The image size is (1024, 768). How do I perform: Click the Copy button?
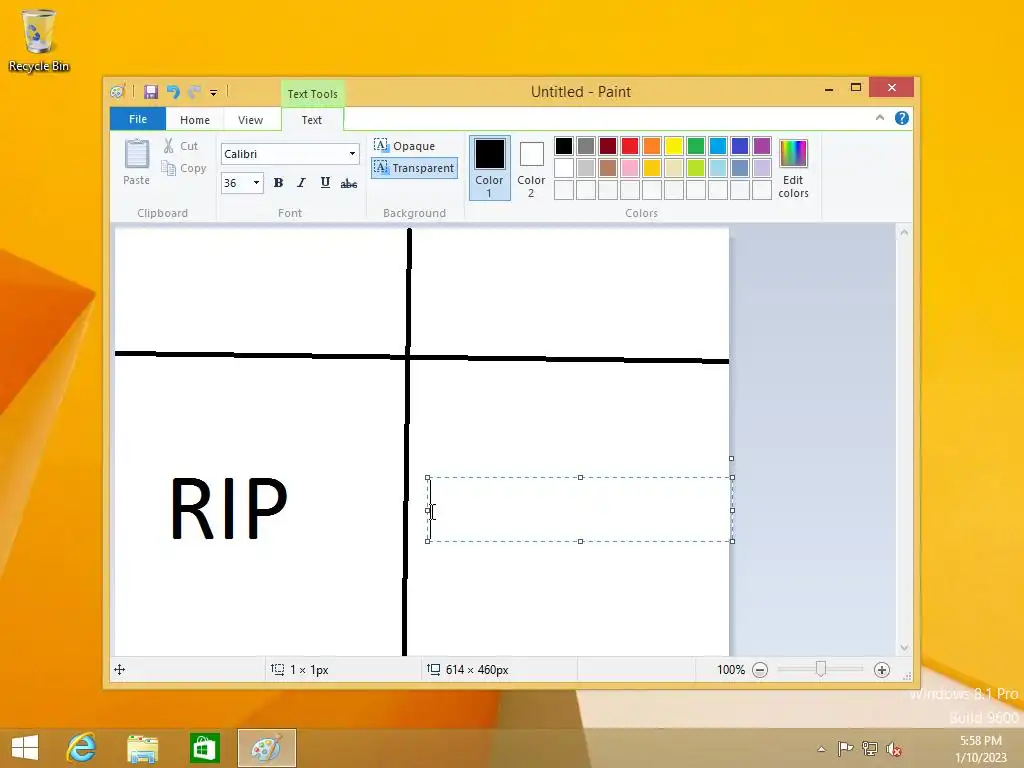click(x=184, y=168)
